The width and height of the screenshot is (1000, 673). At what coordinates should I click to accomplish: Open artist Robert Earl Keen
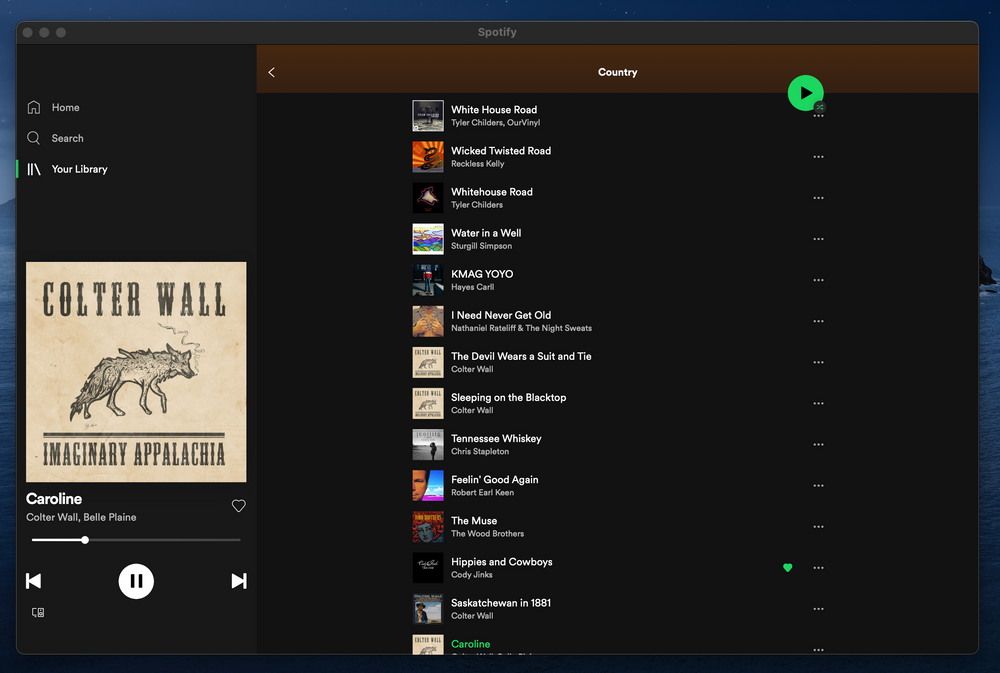pos(483,492)
